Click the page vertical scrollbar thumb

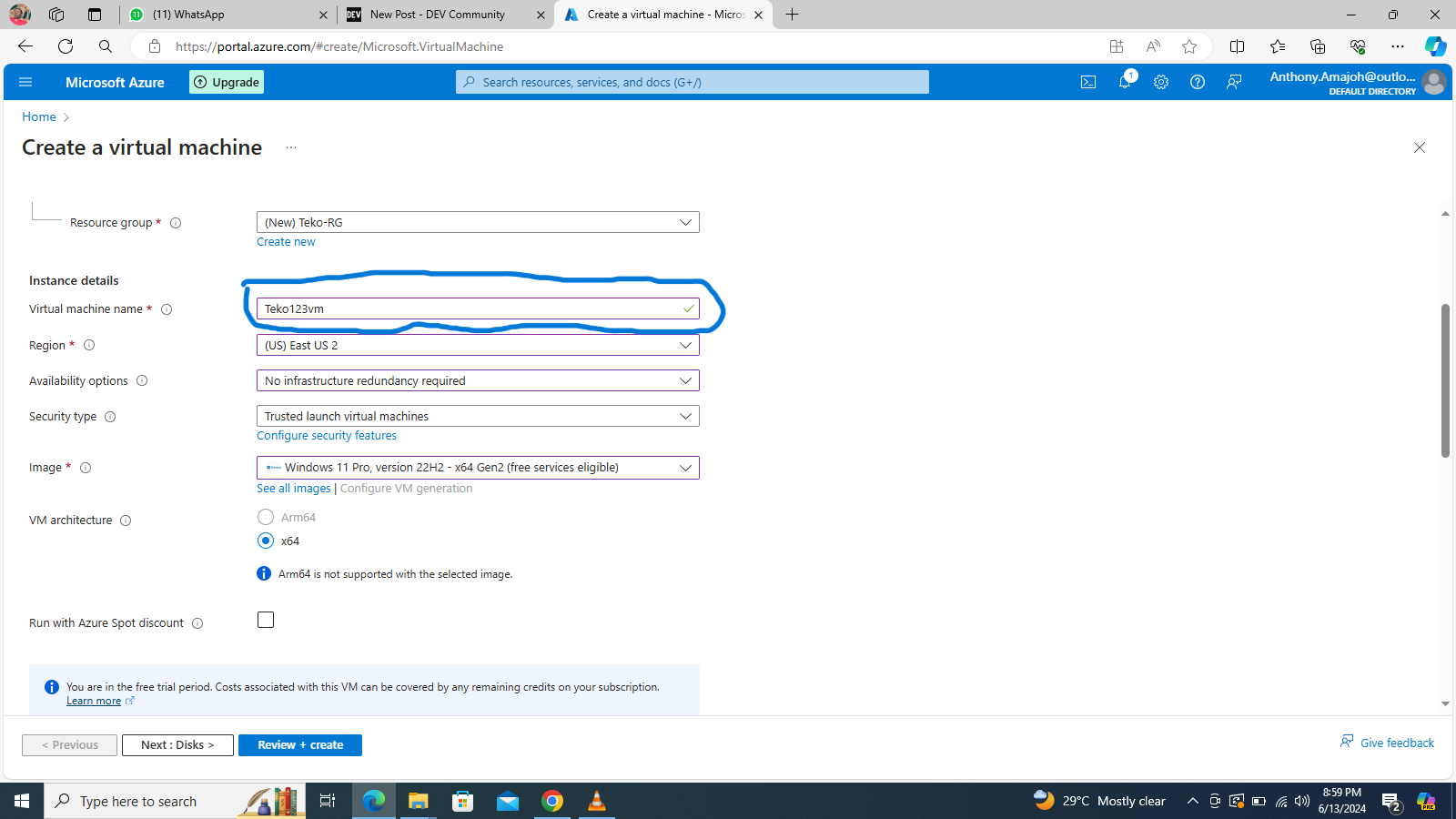[x=1445, y=380]
